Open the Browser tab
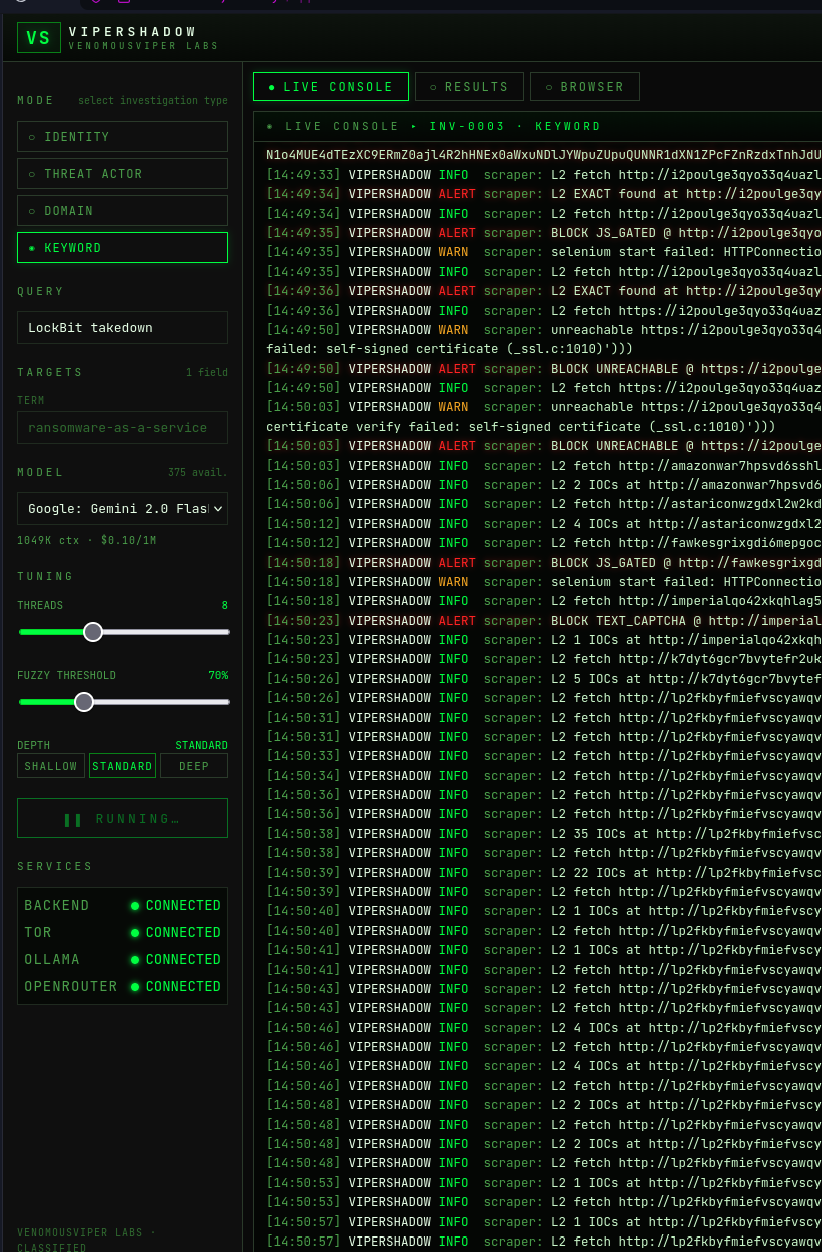The height and width of the screenshot is (1252, 822). 585,87
